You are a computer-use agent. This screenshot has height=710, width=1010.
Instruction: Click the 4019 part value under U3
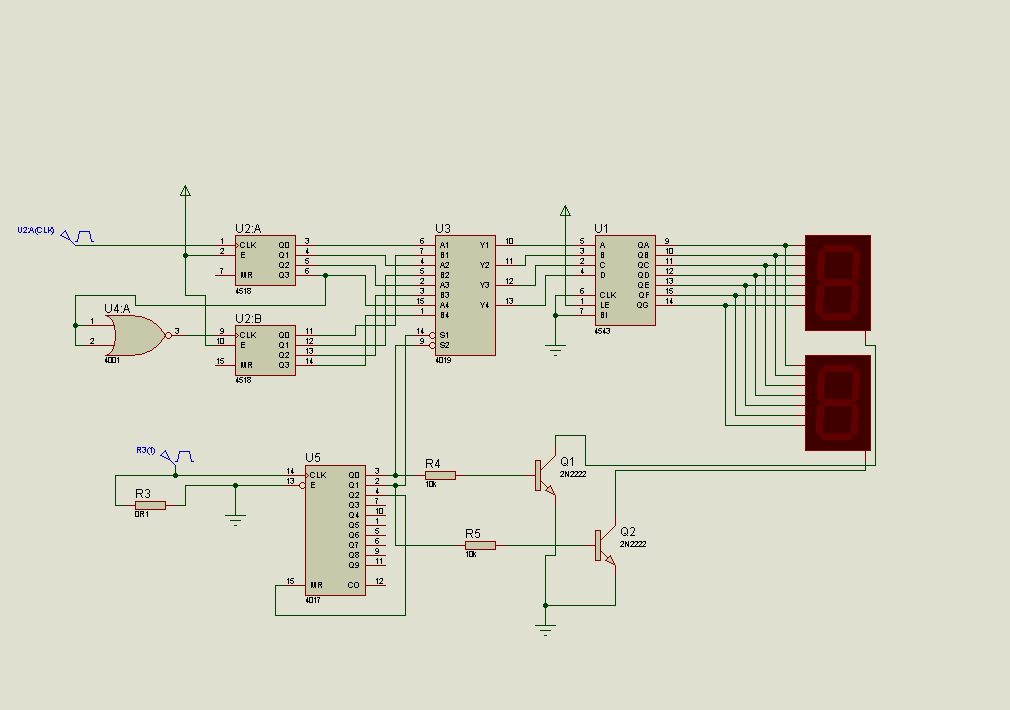tap(443, 360)
